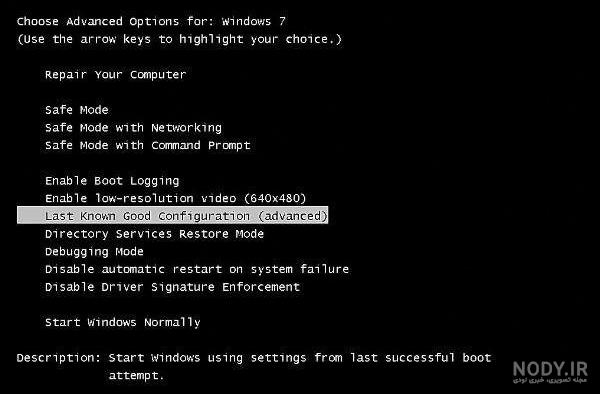Click the arrow keys instruction line
Image resolution: width=600 pixels, height=394 pixels.
(x=179, y=39)
